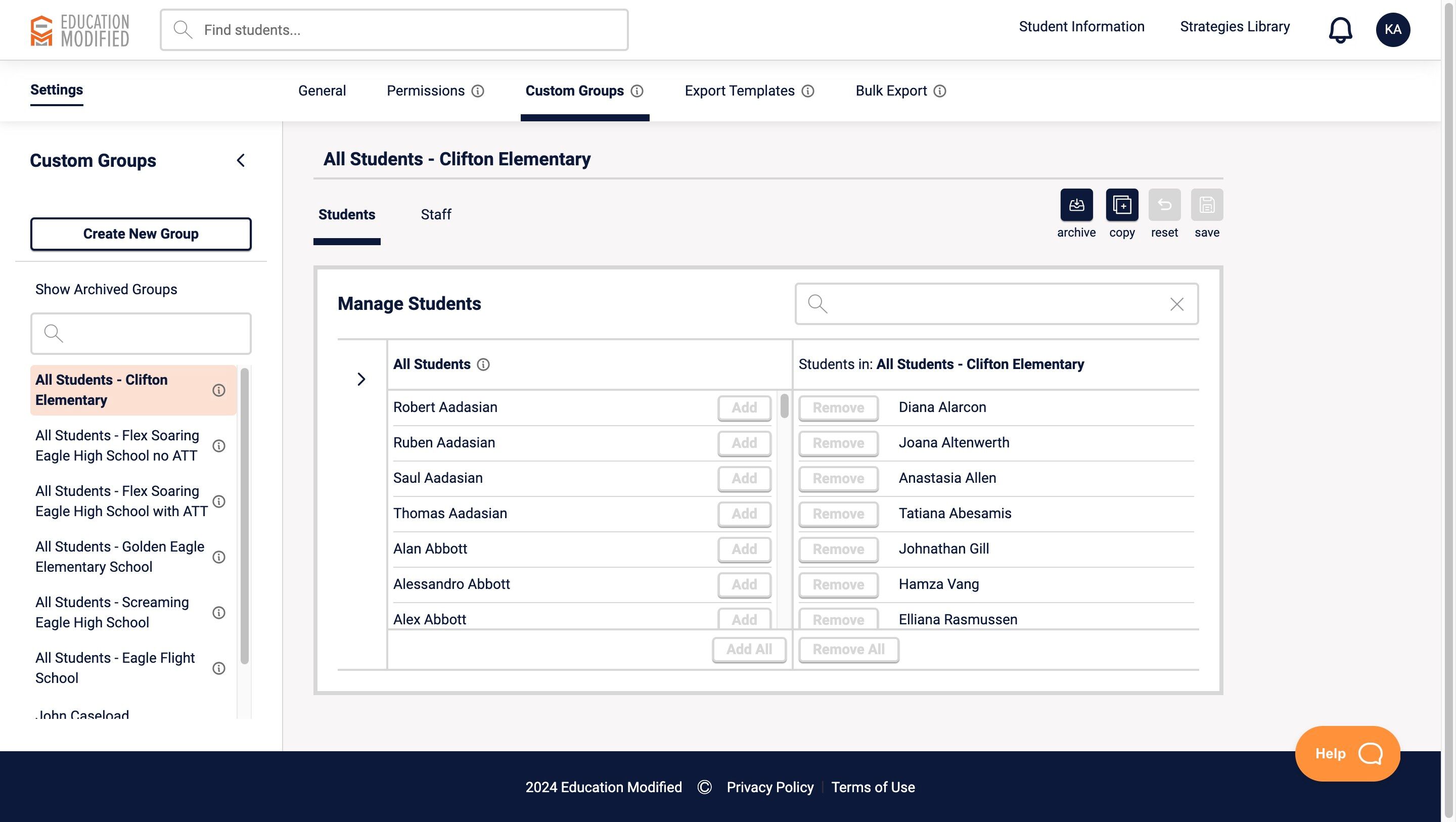This screenshot has height=822, width=1456.
Task: Add Robert Aadasian to the group
Action: point(744,407)
